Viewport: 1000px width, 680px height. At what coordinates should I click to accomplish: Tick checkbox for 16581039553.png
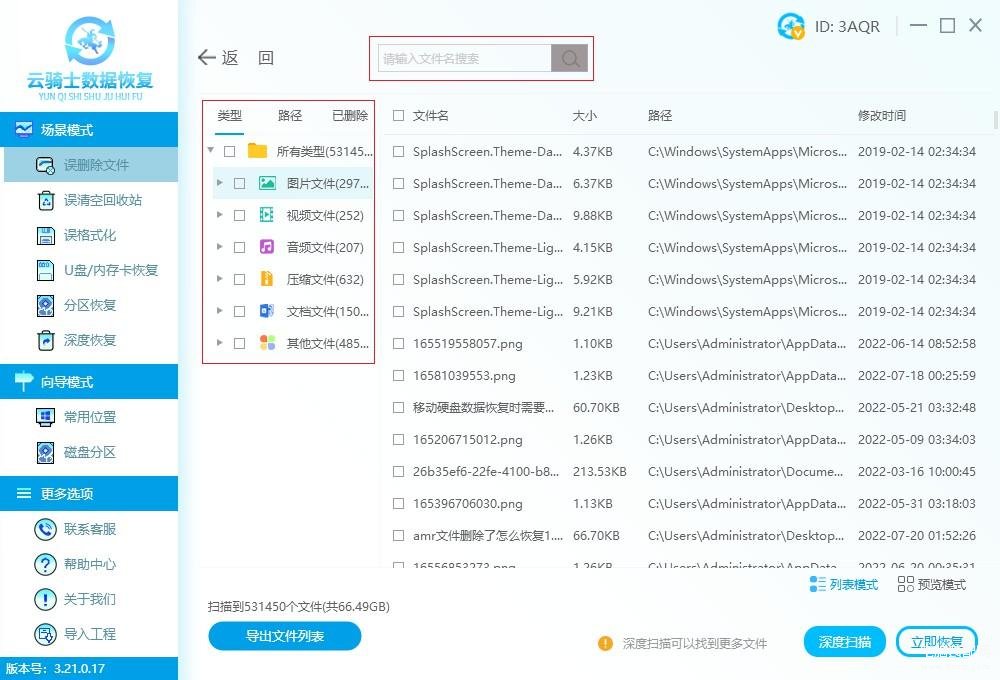399,376
